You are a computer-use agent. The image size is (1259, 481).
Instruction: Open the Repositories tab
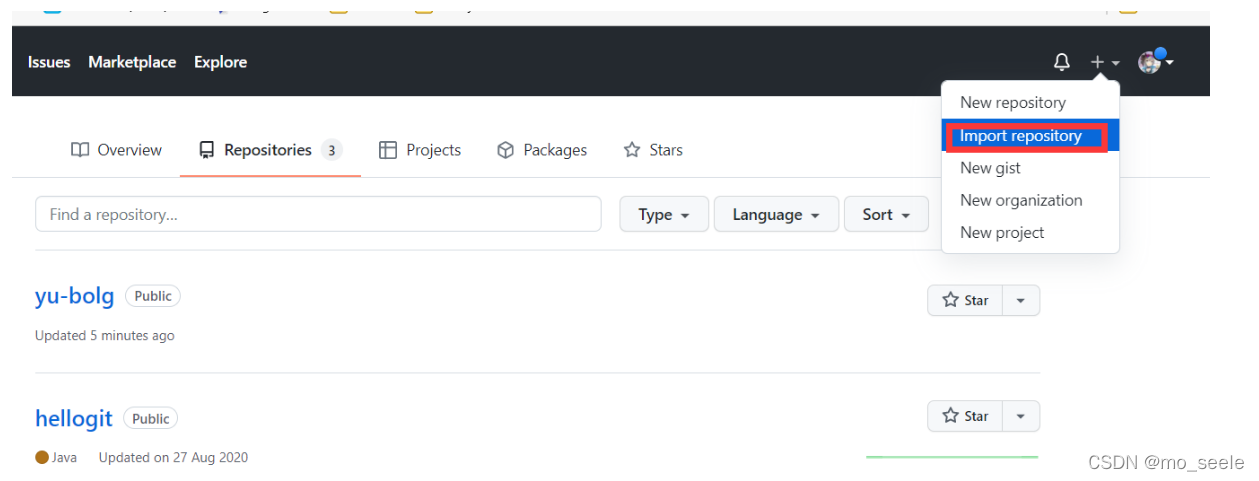click(270, 150)
